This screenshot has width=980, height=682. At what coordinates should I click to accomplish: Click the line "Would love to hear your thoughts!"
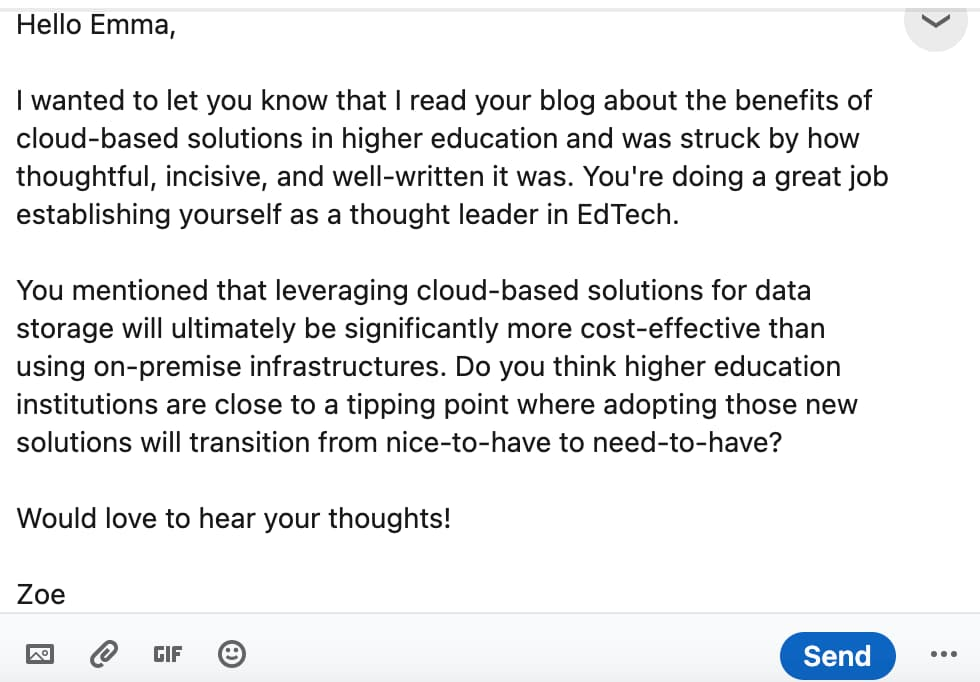(x=233, y=518)
